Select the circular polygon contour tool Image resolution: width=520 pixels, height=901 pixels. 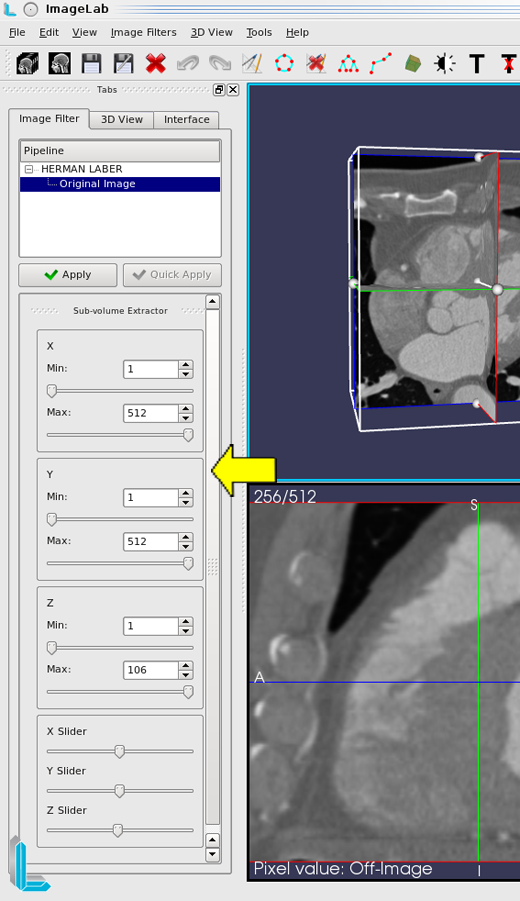click(284, 63)
